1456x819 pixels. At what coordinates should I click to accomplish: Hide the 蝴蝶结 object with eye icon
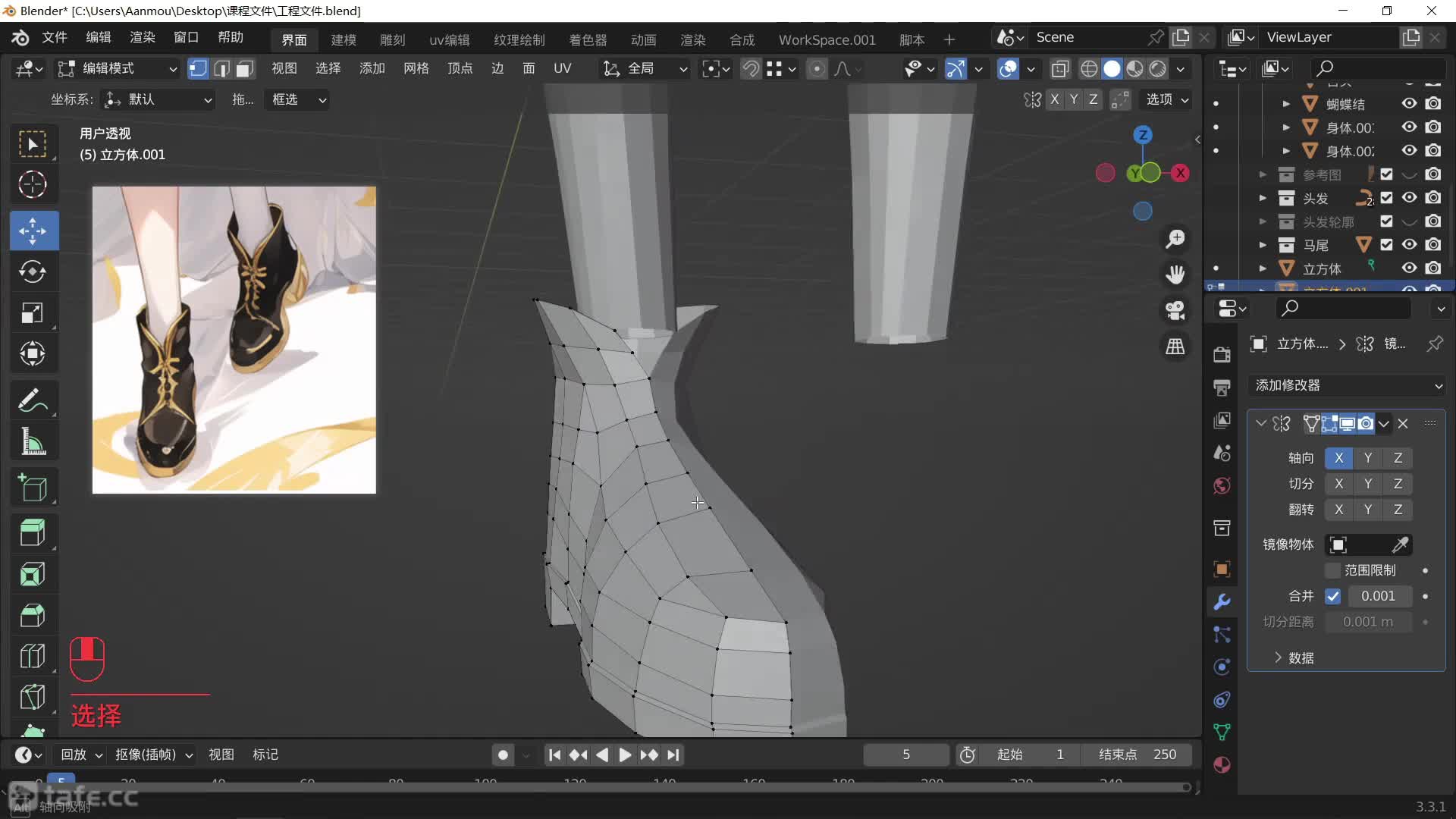point(1409,103)
